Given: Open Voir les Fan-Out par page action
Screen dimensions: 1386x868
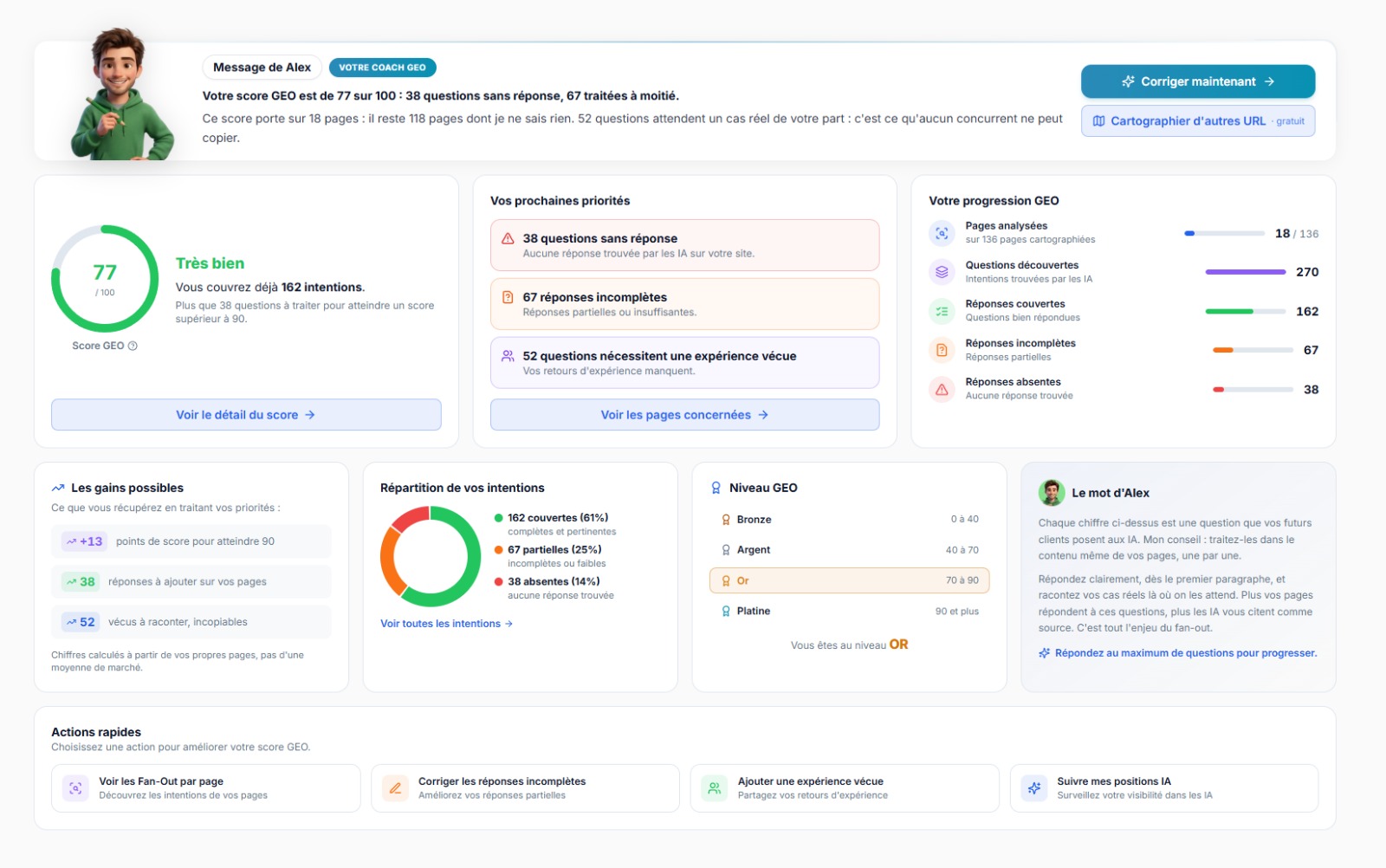Looking at the screenshot, I should point(206,788).
